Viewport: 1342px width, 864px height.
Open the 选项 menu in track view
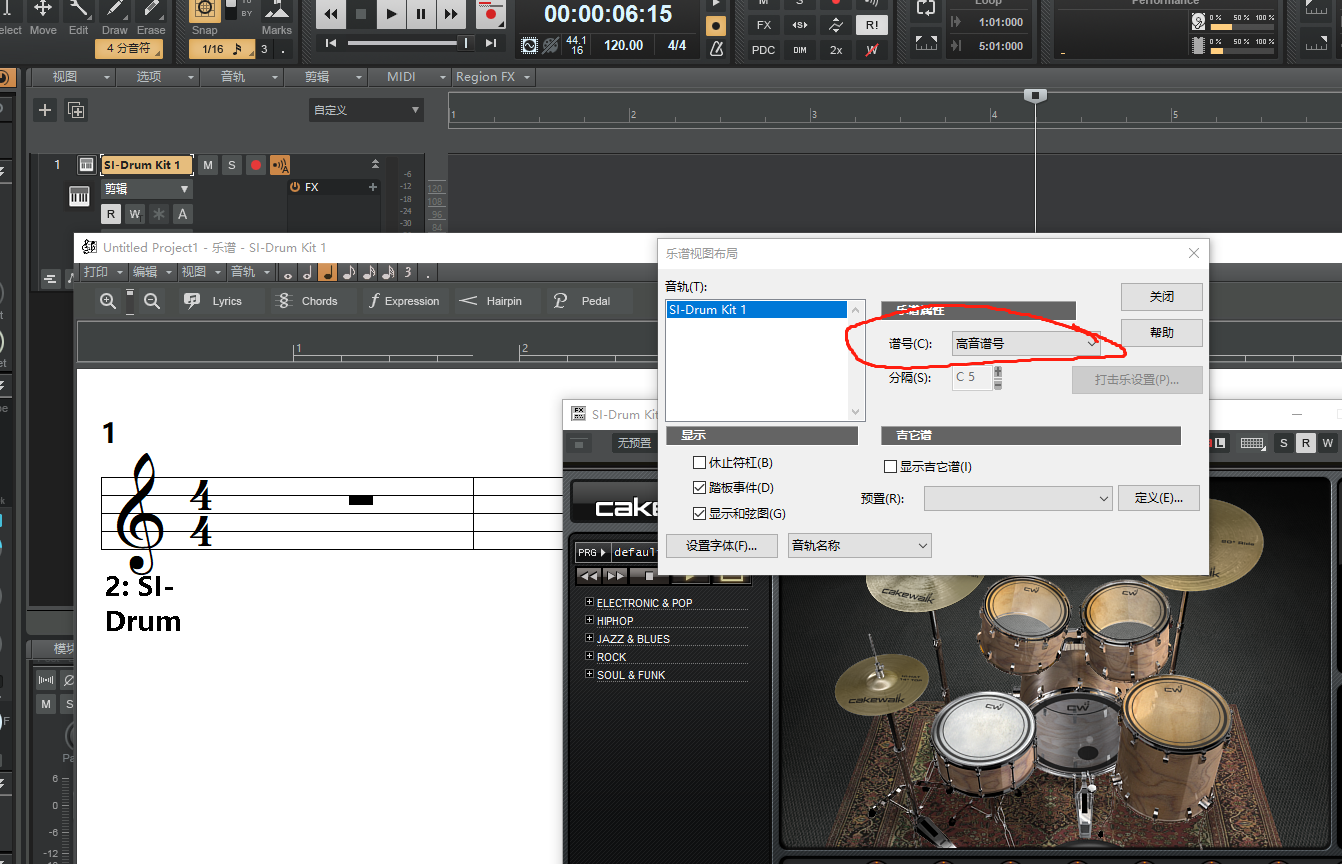click(x=158, y=77)
